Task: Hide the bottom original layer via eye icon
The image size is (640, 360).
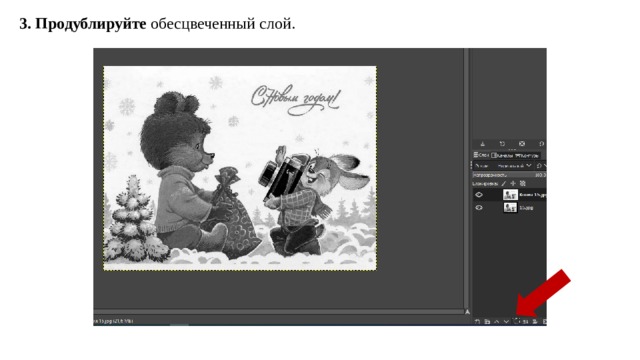Action: (479, 208)
